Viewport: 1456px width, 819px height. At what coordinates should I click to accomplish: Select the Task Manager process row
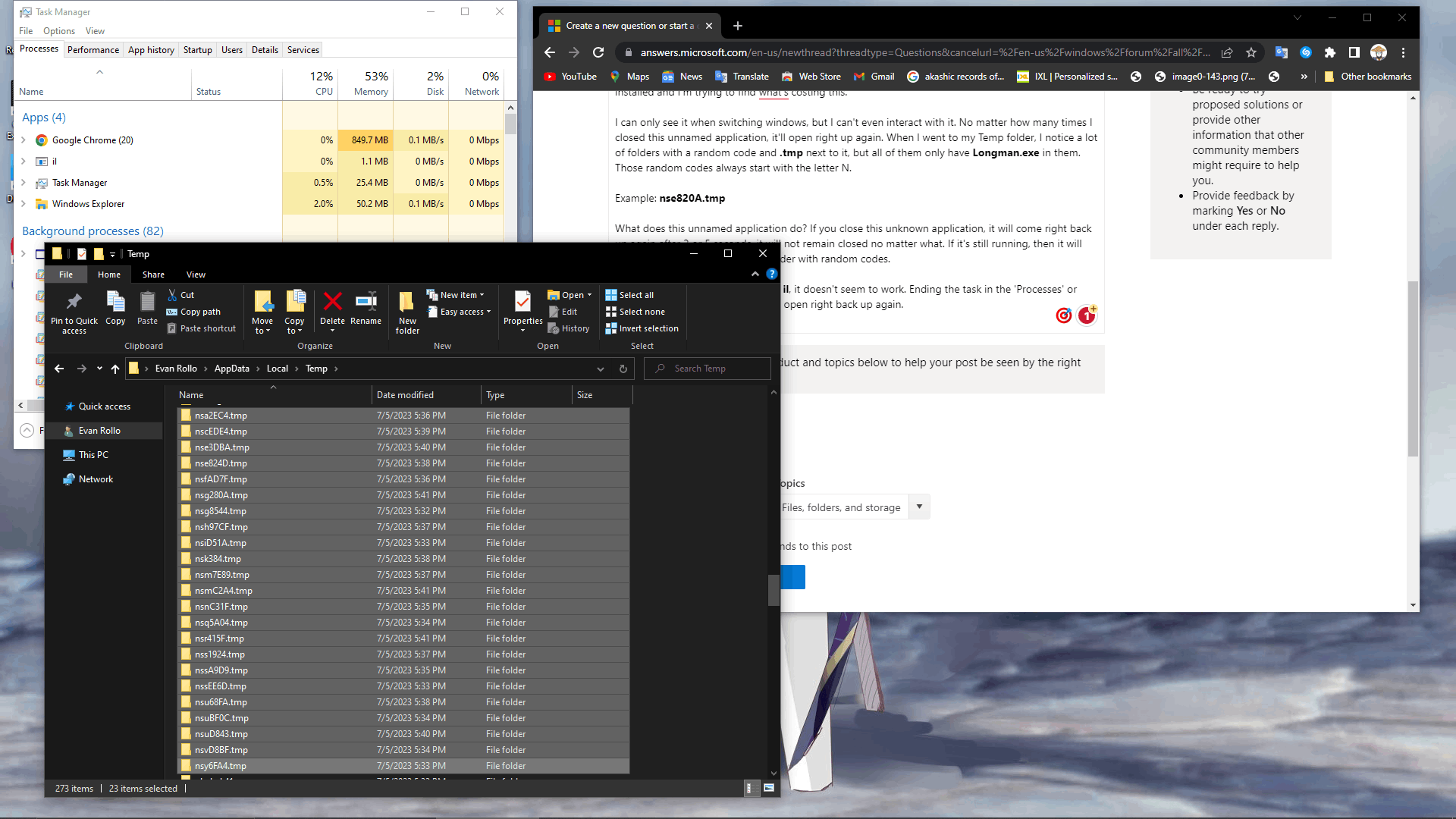point(259,183)
